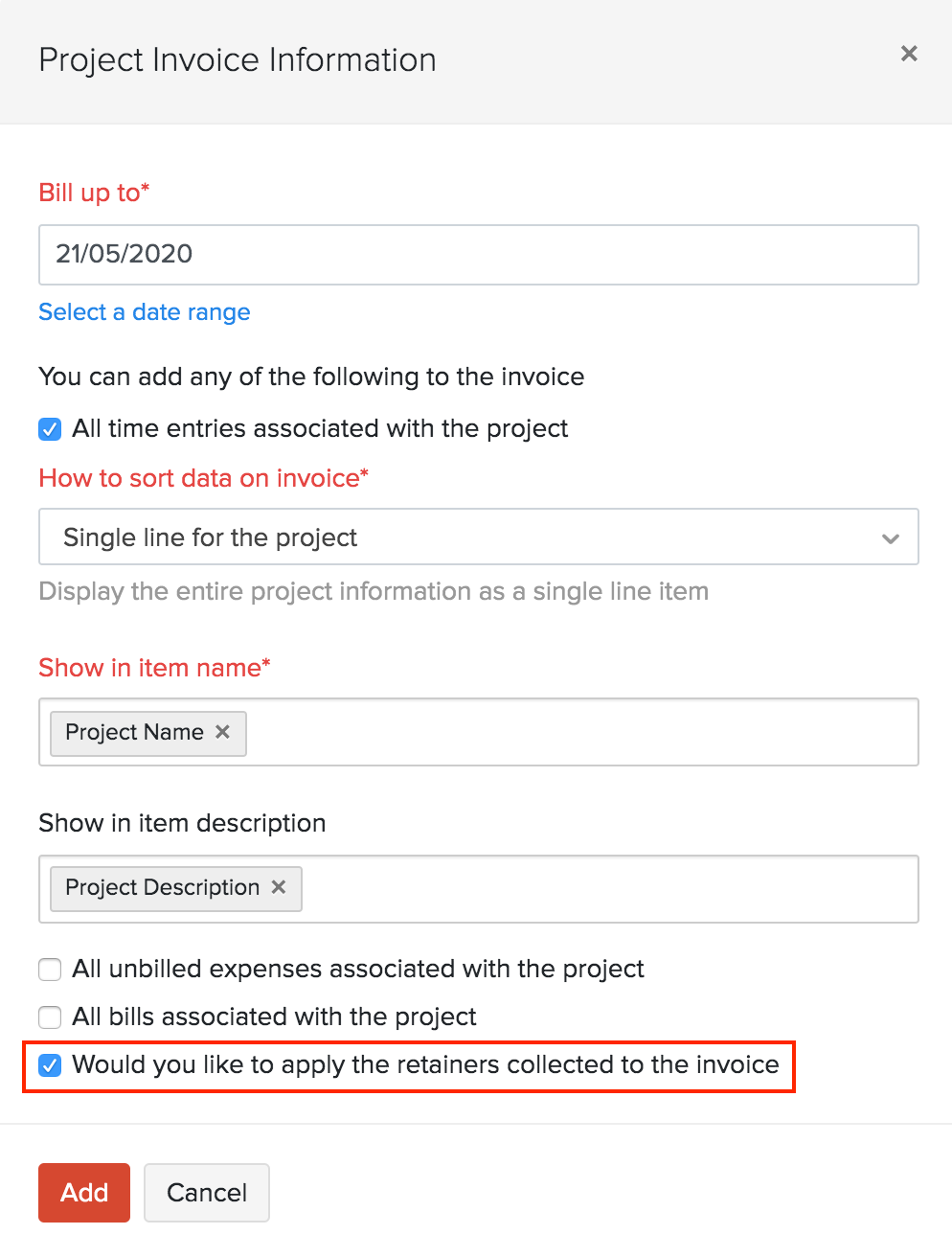
Task: Select a date range for billing
Action: click(x=144, y=312)
